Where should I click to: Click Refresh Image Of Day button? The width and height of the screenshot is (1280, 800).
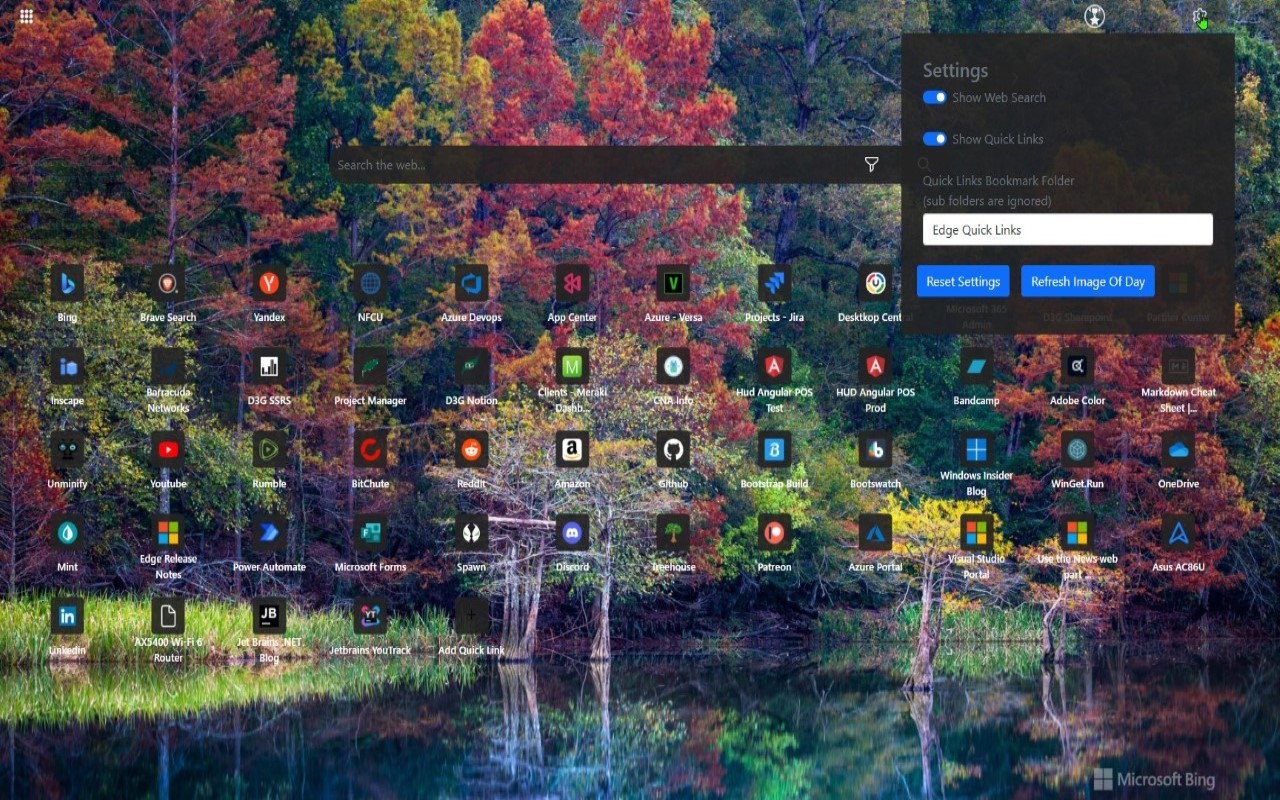(1088, 281)
